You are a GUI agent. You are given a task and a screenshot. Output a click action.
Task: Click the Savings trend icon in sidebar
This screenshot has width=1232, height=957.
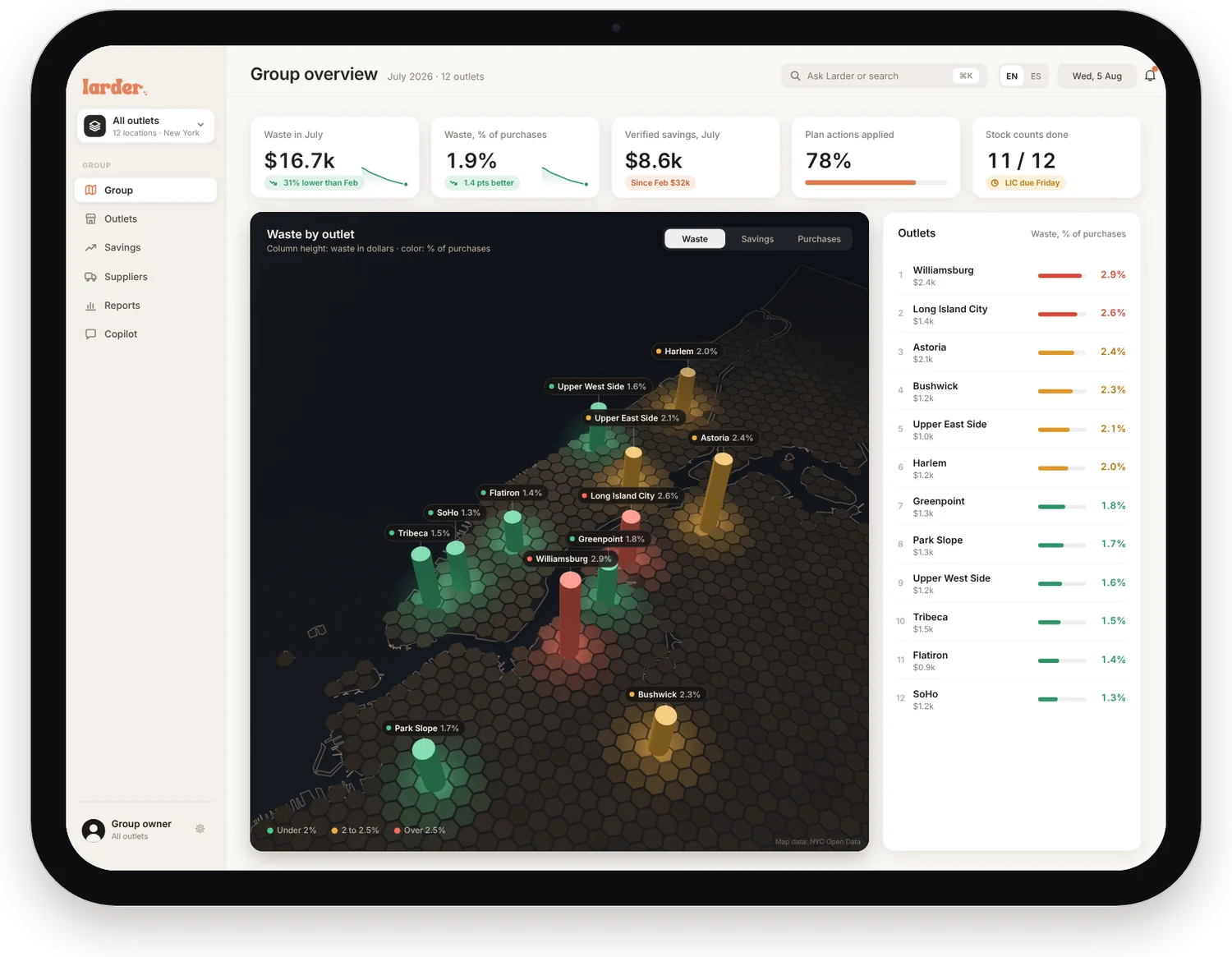90,247
